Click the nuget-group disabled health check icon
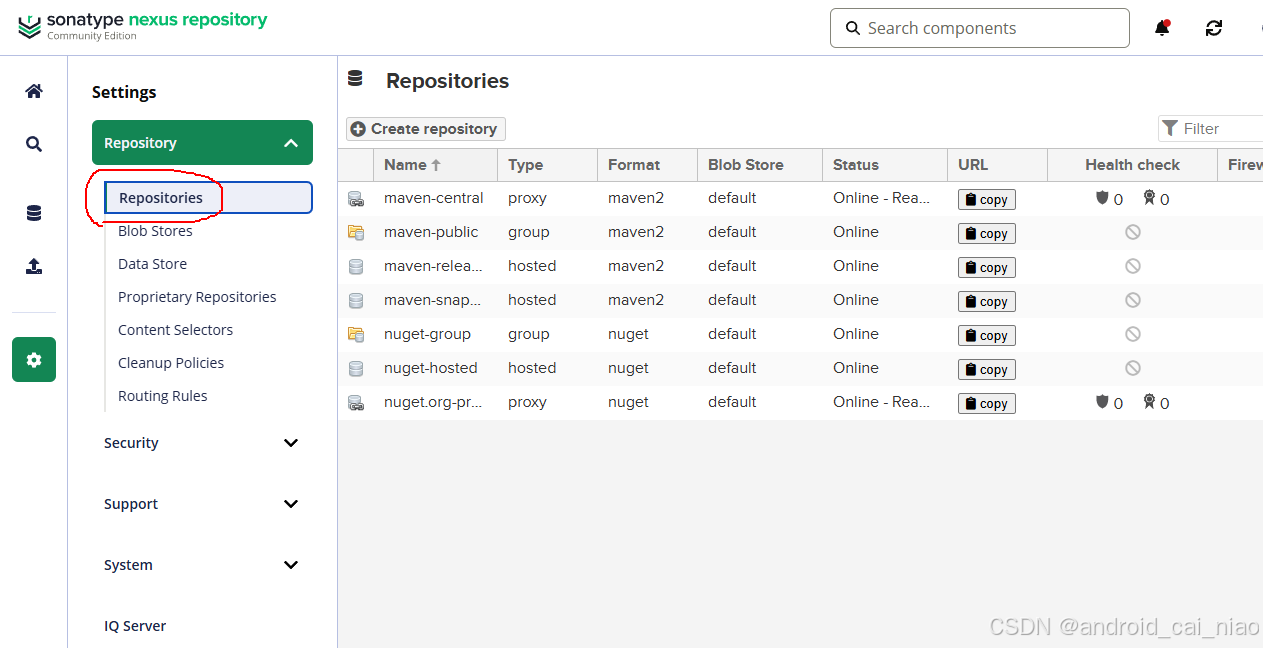The height and width of the screenshot is (648, 1263). pos(1133,334)
